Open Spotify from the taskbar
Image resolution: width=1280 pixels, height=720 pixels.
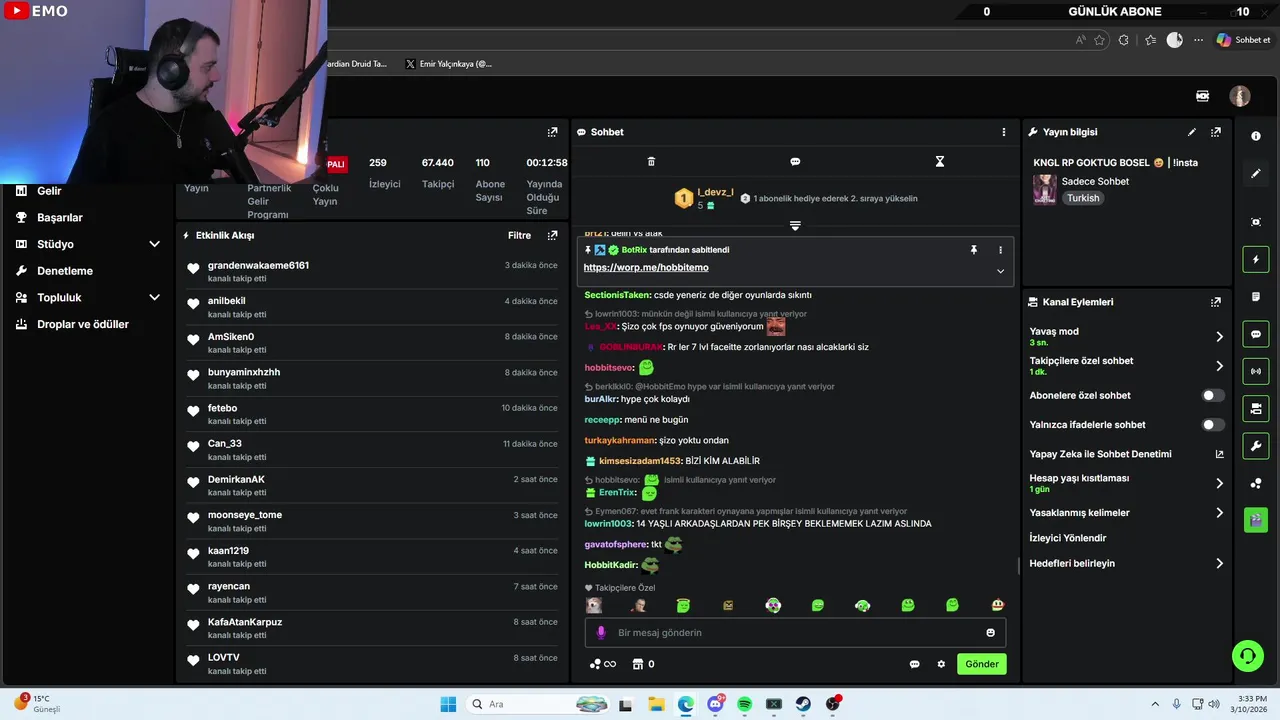pos(744,704)
